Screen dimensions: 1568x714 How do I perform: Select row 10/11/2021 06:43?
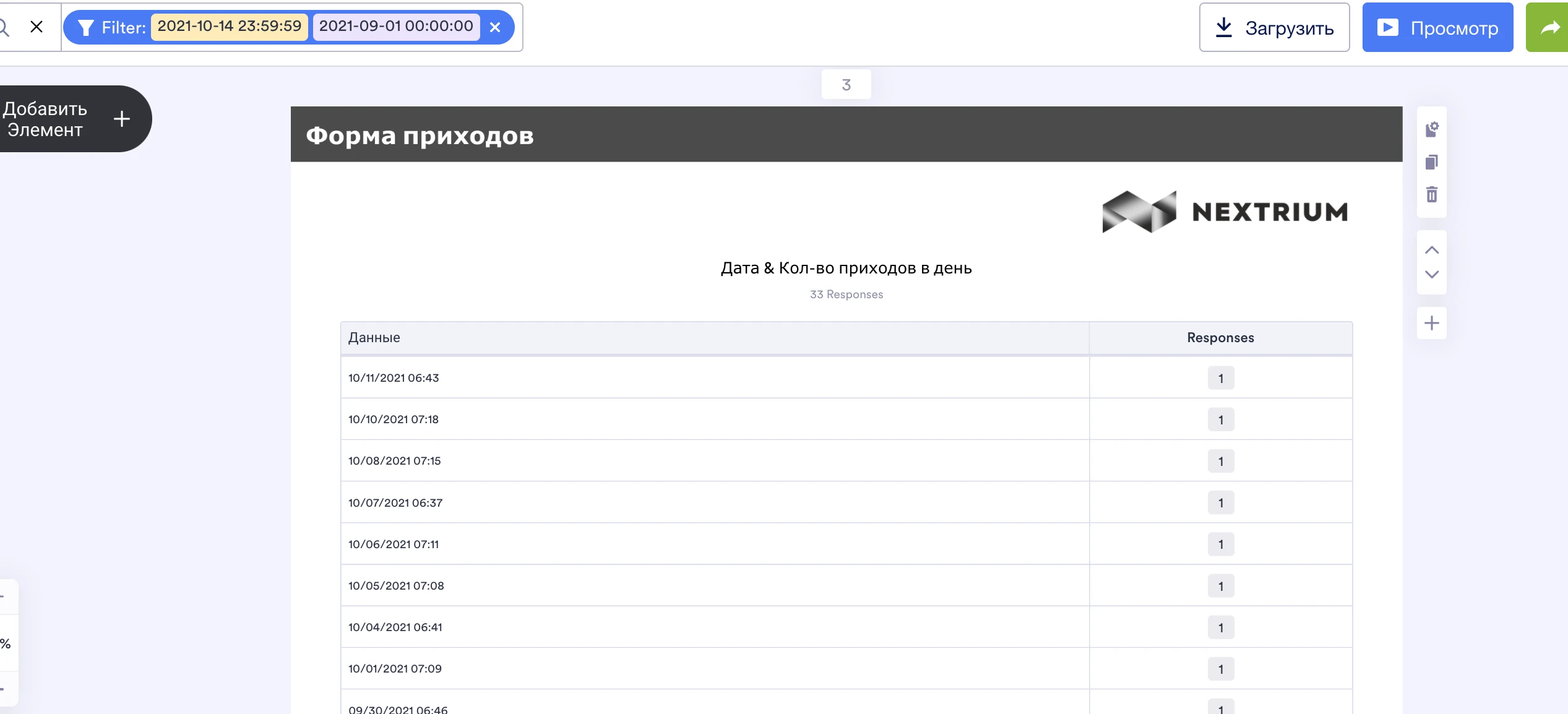846,377
